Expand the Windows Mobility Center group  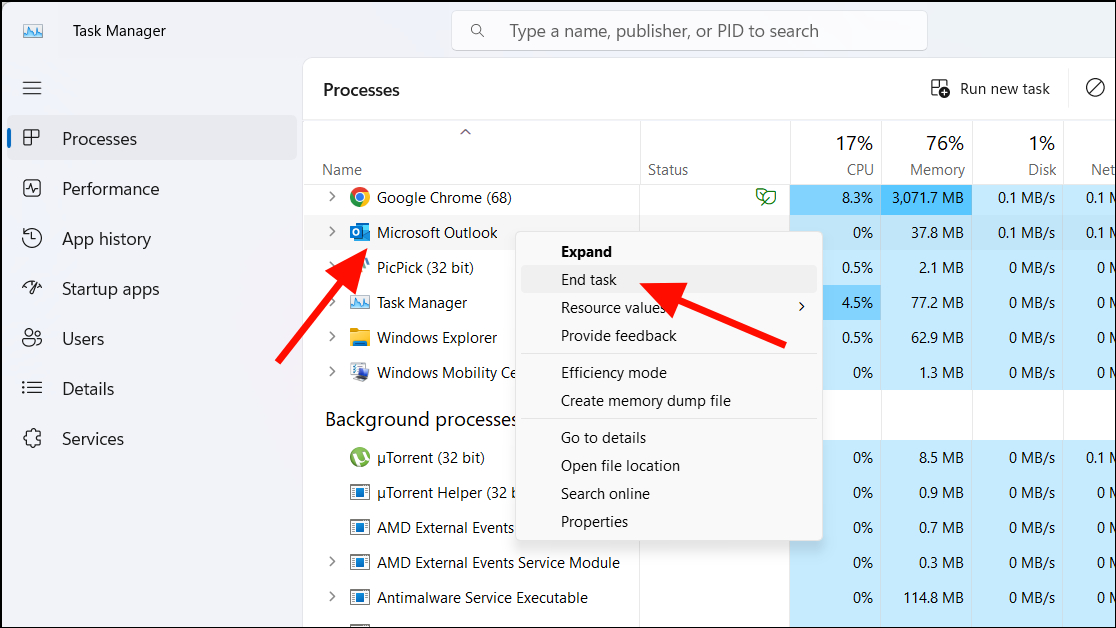(332, 371)
